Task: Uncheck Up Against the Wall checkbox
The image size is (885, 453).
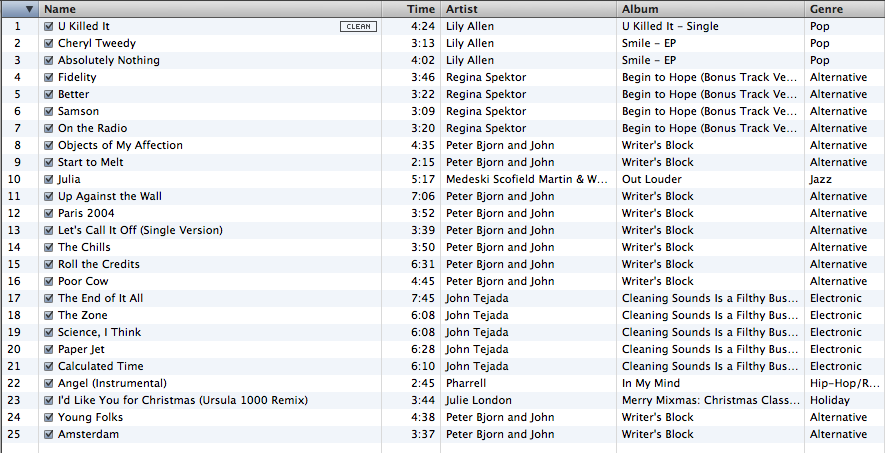Action: click(x=49, y=196)
